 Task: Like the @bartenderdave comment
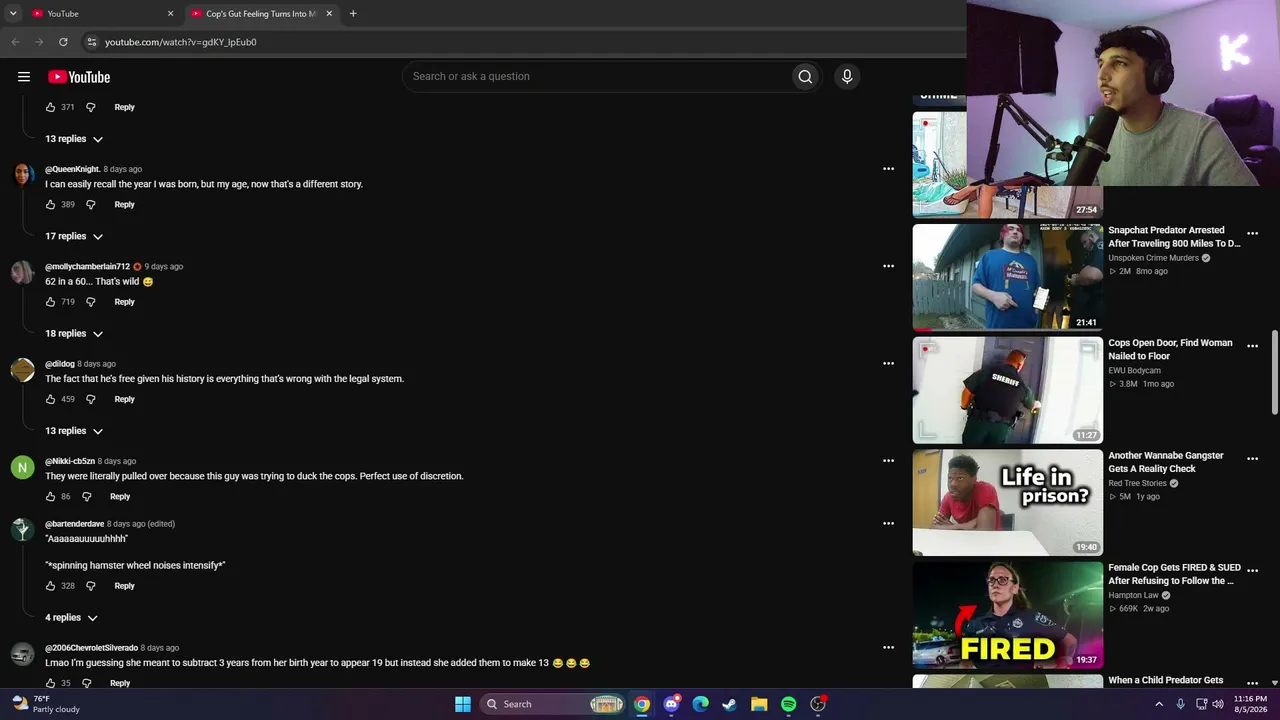click(51, 586)
